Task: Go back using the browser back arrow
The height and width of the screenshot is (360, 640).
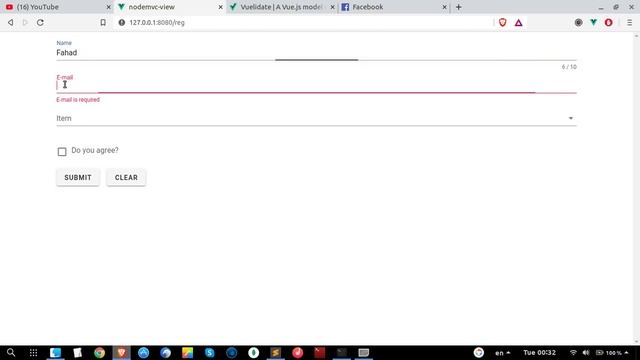Action: [x=11, y=22]
